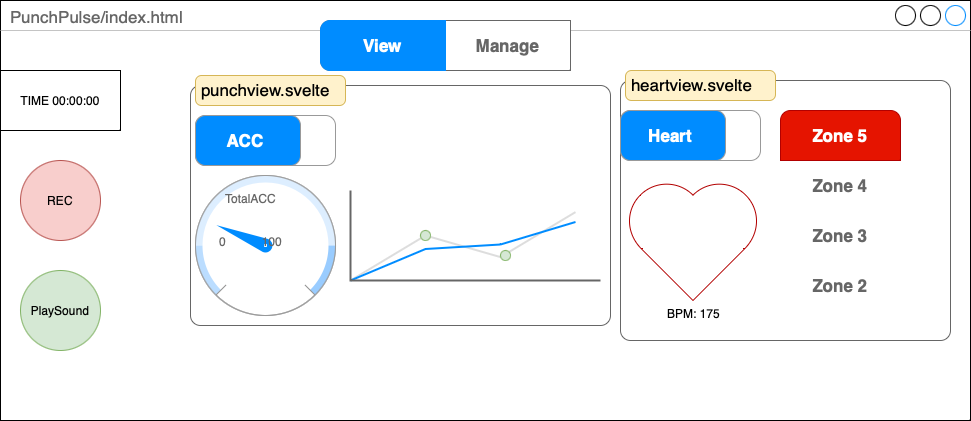Toggle the Heart switch
This screenshot has width=971, height=421.
690,136
